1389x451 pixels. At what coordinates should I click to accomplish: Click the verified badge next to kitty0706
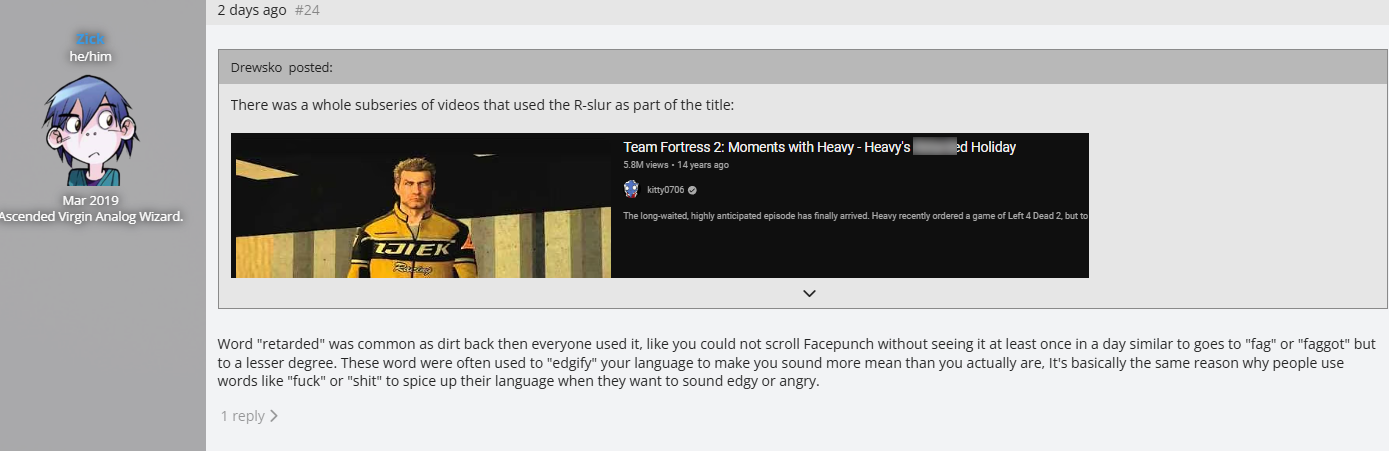(x=692, y=190)
